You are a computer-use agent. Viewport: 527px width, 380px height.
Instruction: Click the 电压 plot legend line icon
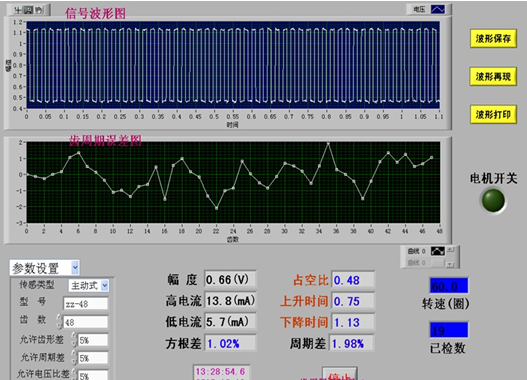tap(438, 9)
